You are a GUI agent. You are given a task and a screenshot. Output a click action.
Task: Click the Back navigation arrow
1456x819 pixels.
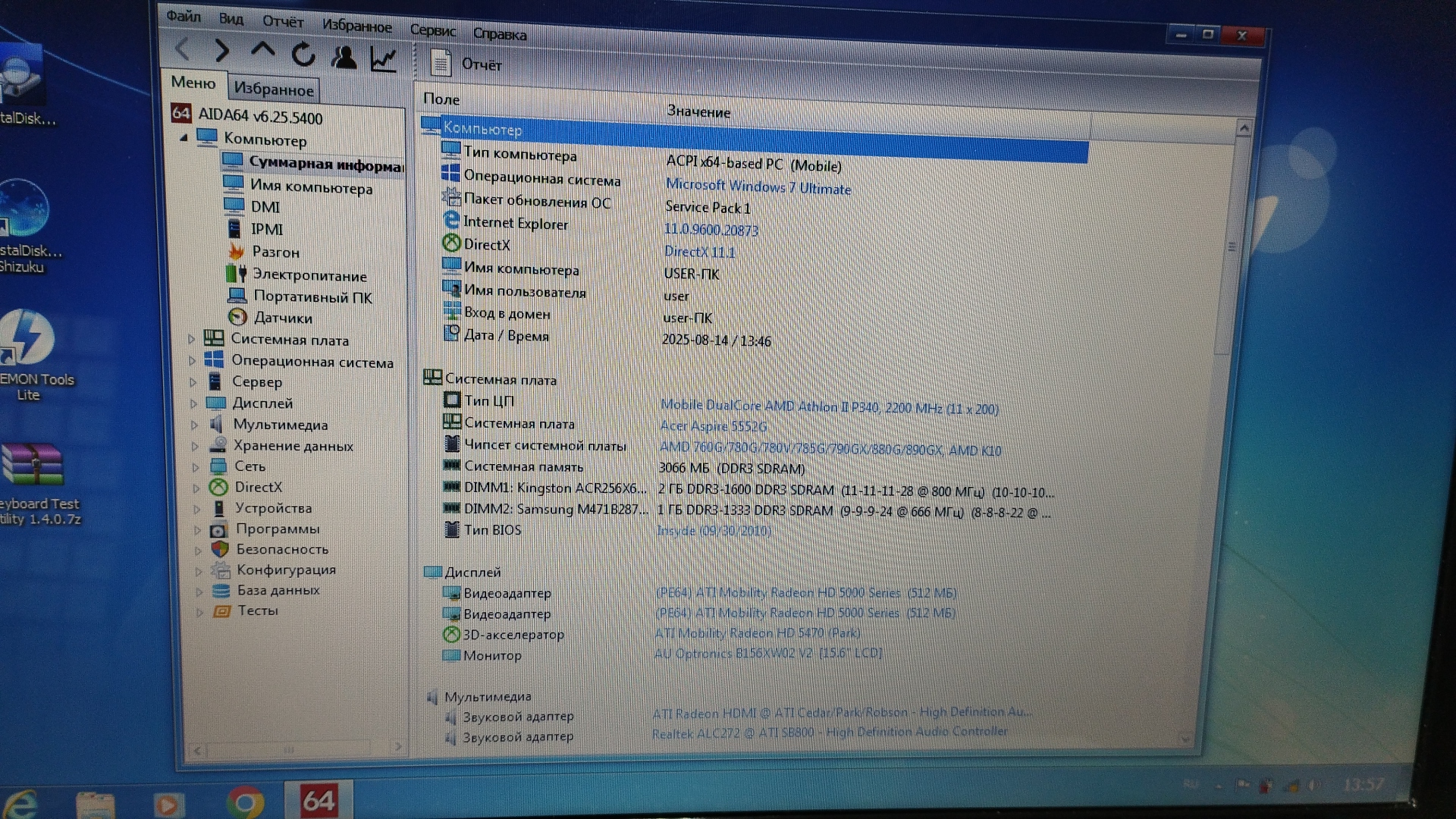[182, 49]
